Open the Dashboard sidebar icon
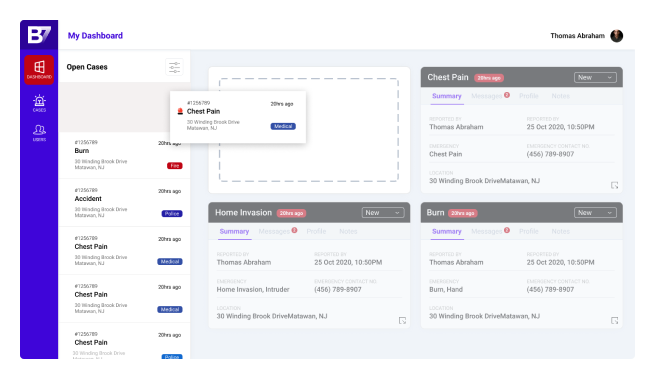 click(39, 70)
